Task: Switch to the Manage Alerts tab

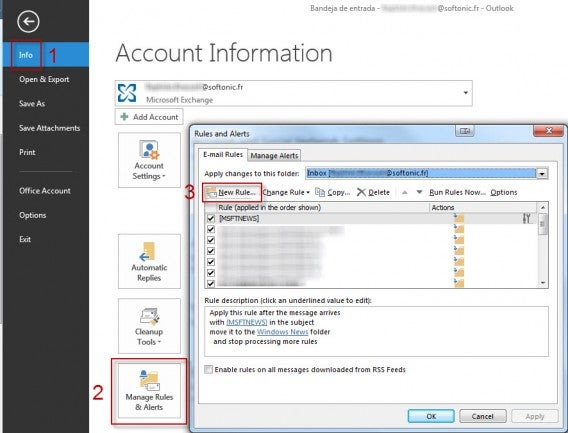Action: pyautogui.click(x=274, y=156)
